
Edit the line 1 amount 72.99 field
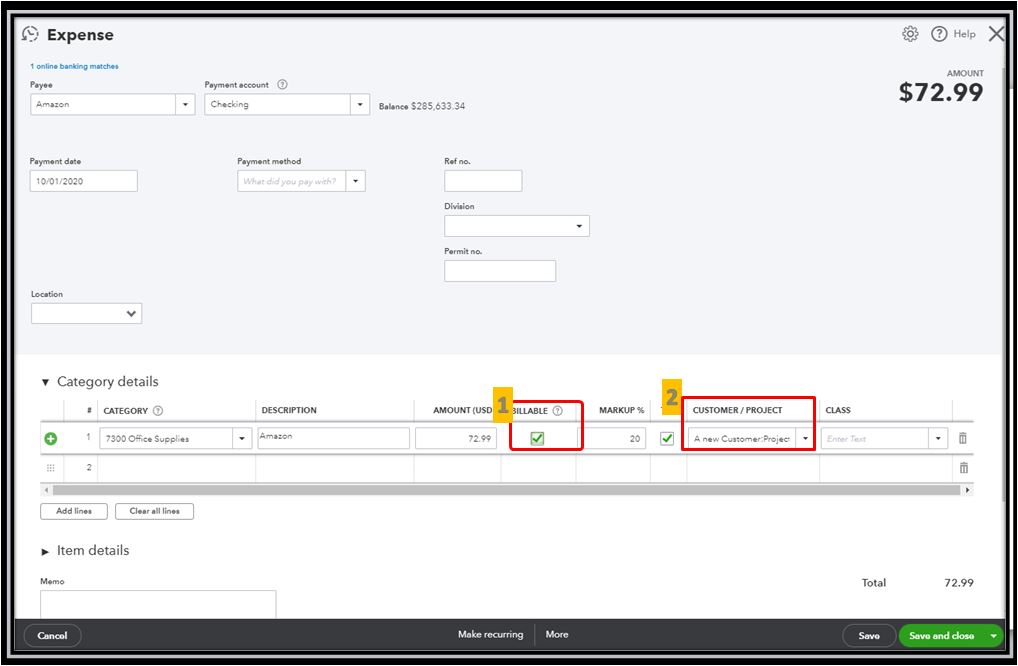coord(456,439)
